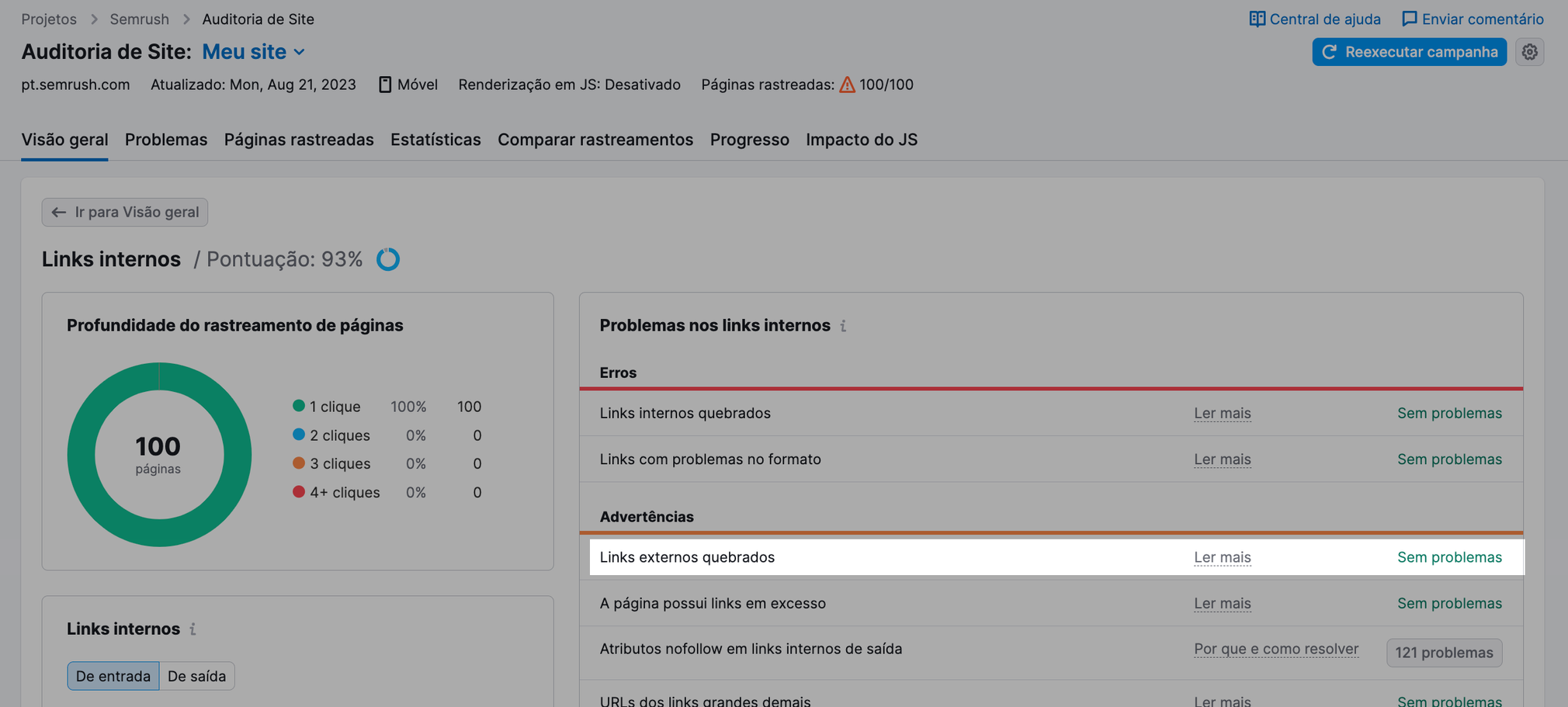Click the Semrush breadcrumb link
The height and width of the screenshot is (707, 1568).
(140, 19)
